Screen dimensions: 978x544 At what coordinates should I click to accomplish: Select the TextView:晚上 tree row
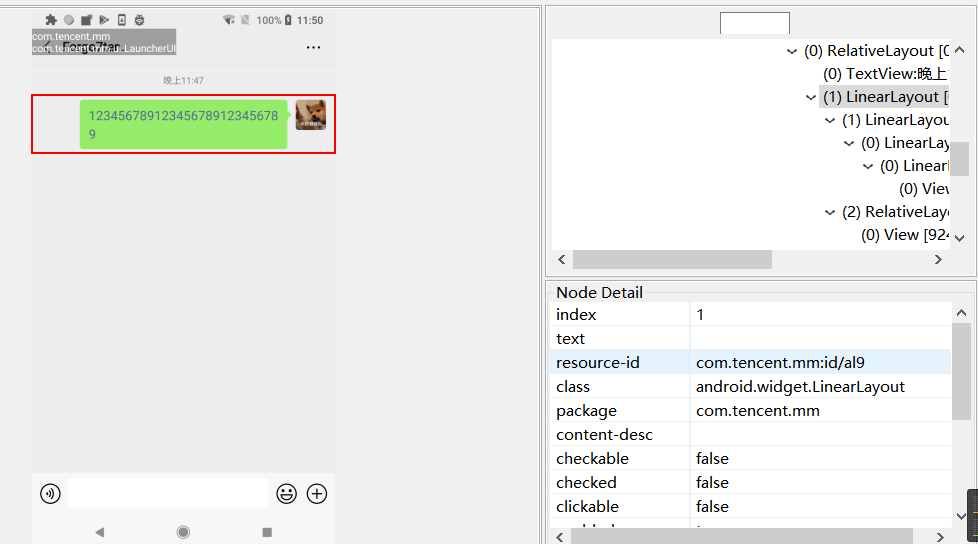tap(886, 74)
